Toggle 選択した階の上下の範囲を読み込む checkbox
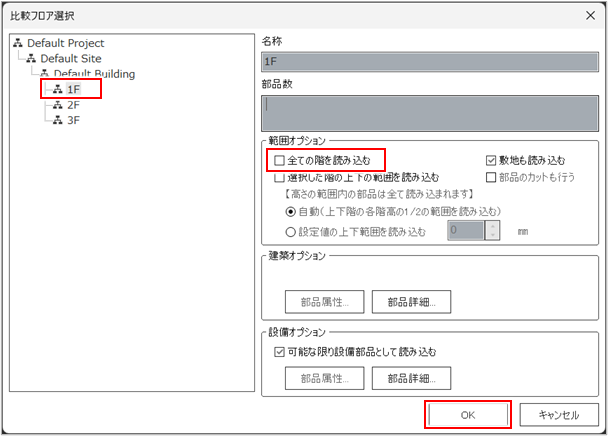This screenshot has height=436, width=608. (x=280, y=177)
